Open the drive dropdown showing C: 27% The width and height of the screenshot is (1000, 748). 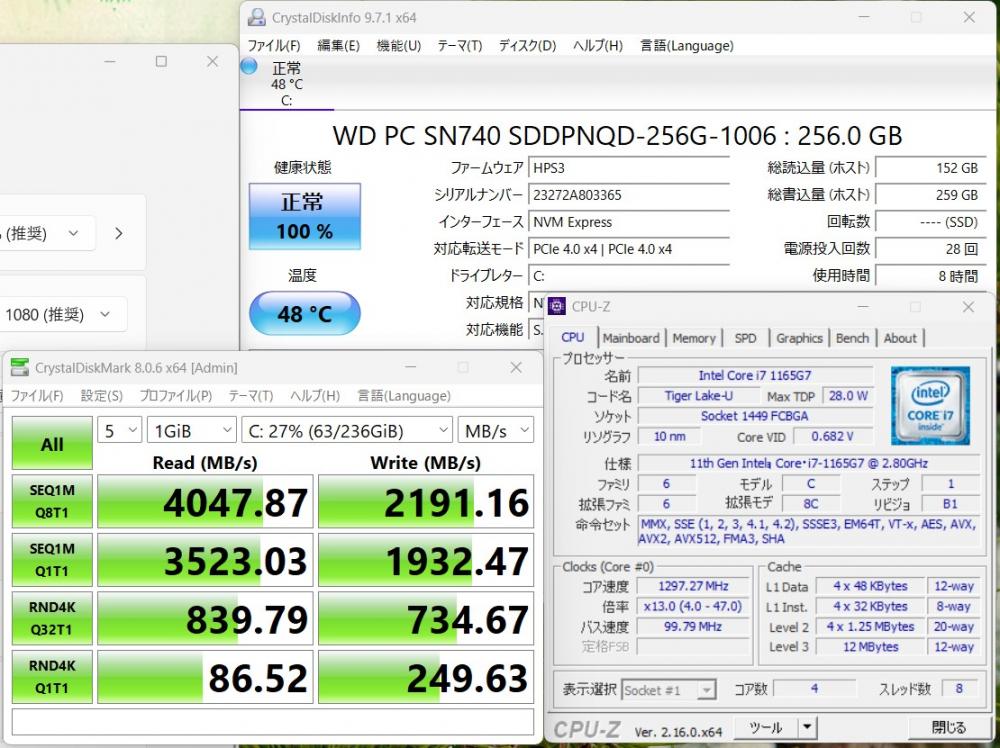pos(347,430)
